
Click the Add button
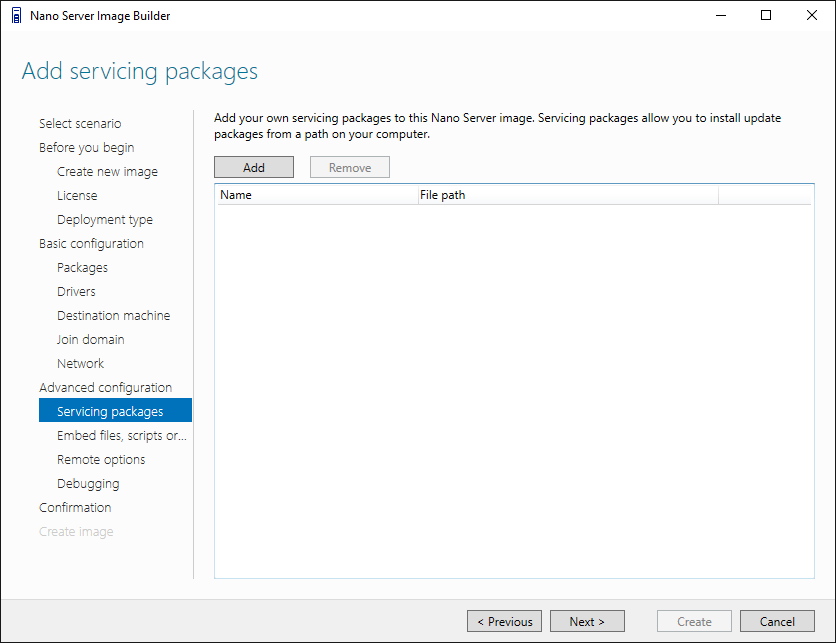pos(254,168)
